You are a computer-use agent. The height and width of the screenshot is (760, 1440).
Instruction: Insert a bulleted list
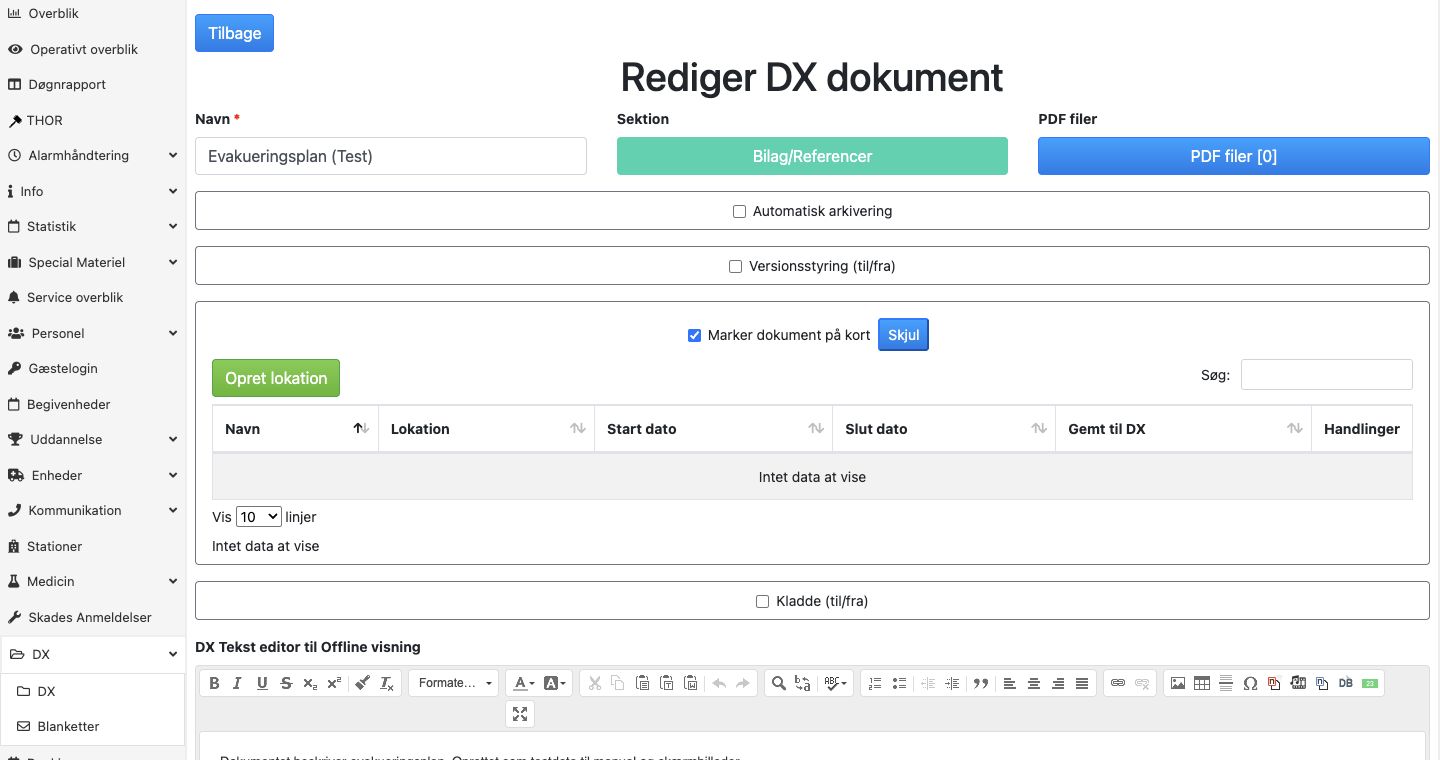tap(899, 683)
